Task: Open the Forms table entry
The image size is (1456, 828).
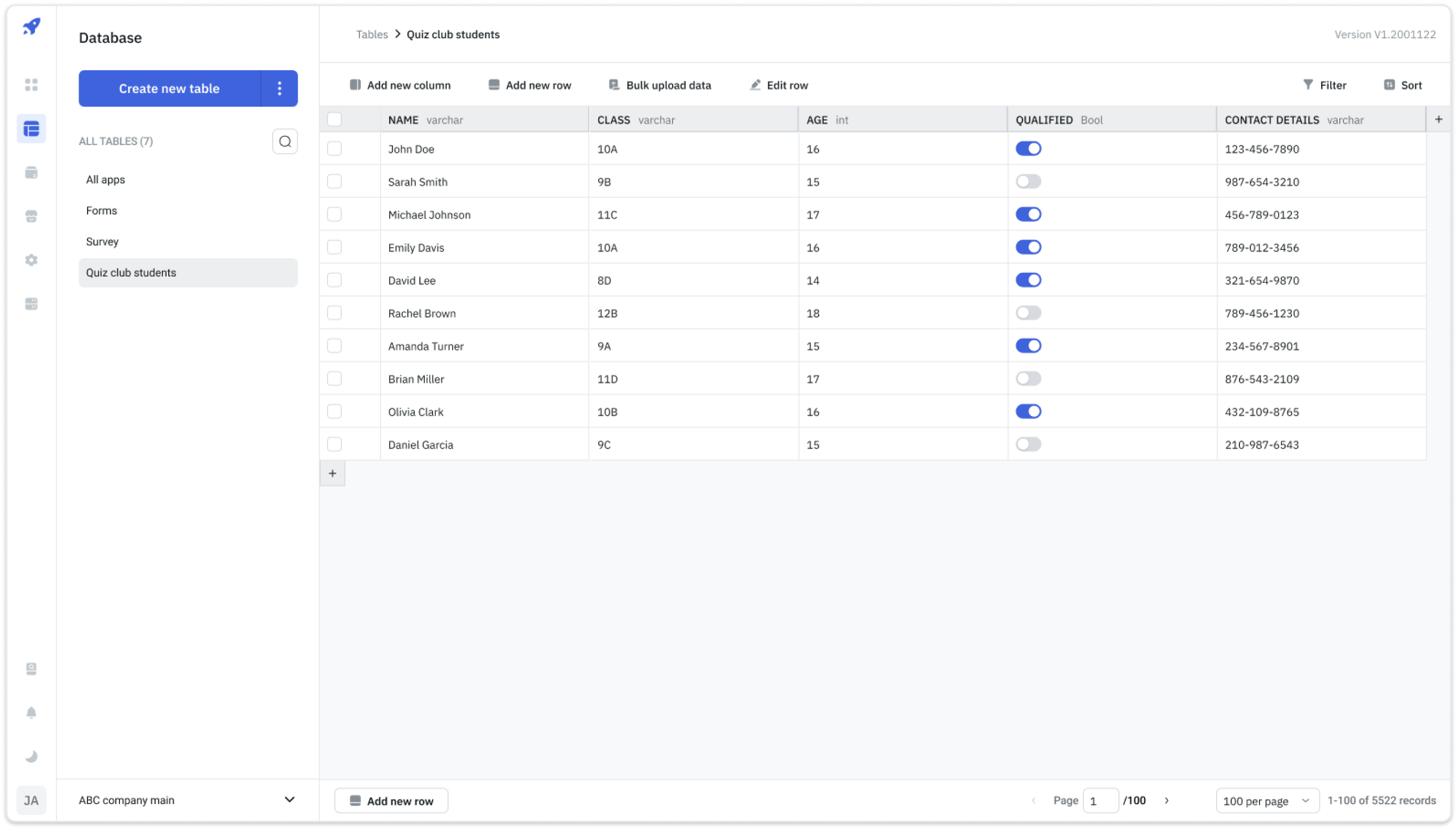Action: 101,210
